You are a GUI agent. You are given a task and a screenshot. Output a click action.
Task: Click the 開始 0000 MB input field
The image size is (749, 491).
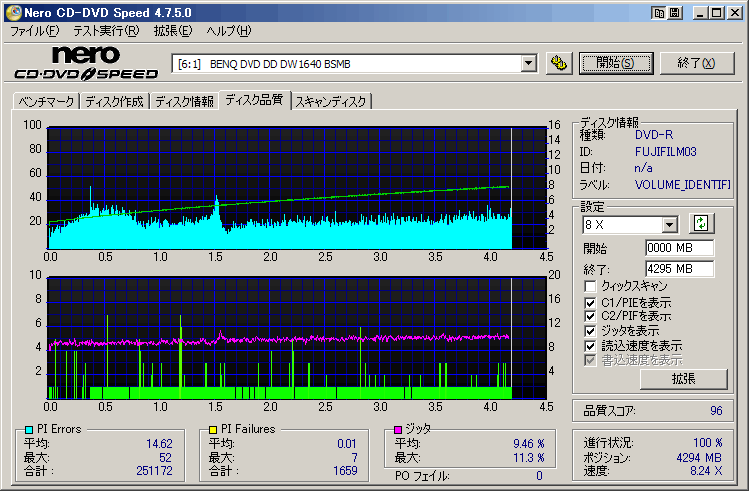(679, 248)
